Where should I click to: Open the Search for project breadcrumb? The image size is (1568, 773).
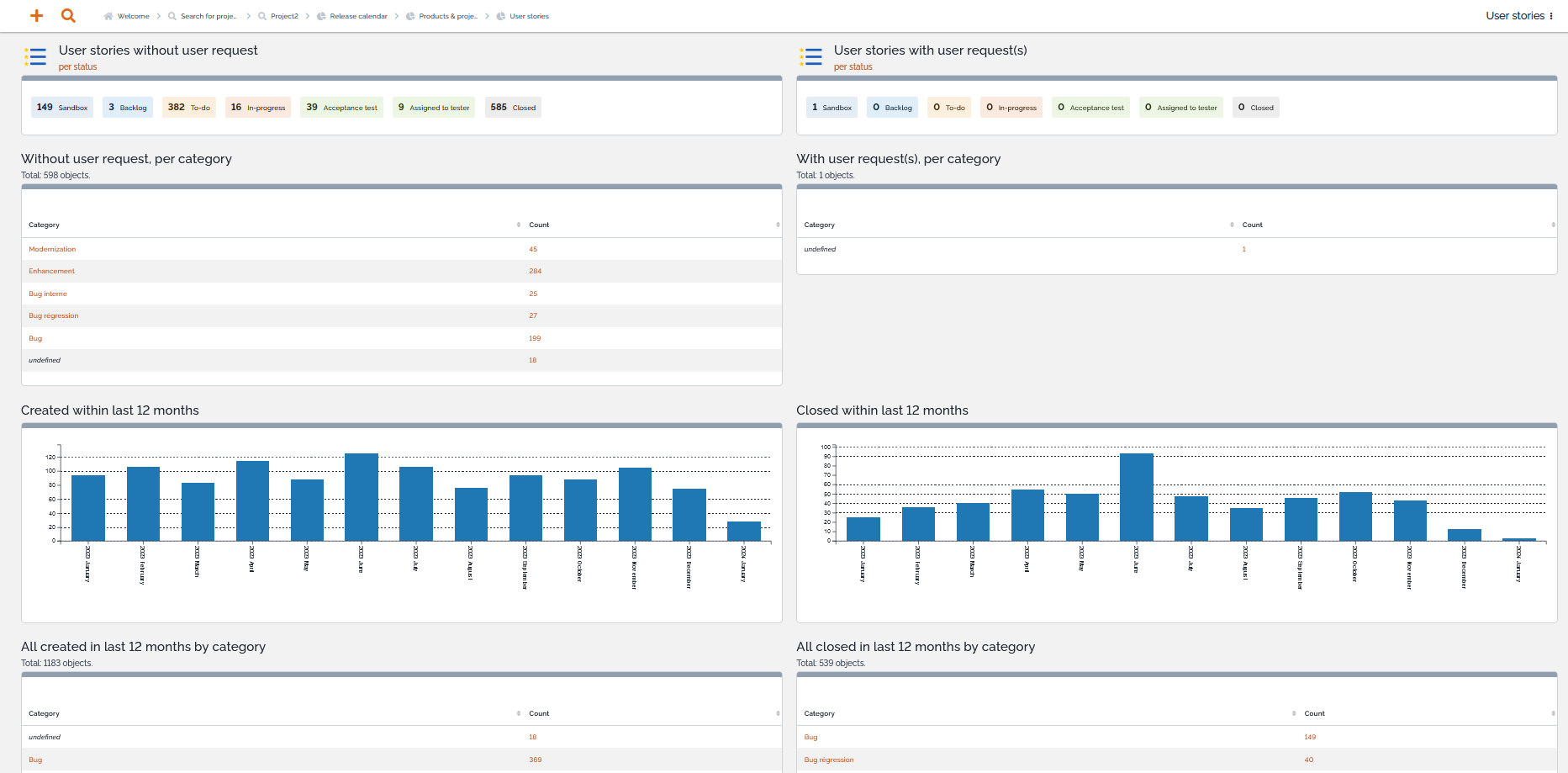(x=208, y=16)
